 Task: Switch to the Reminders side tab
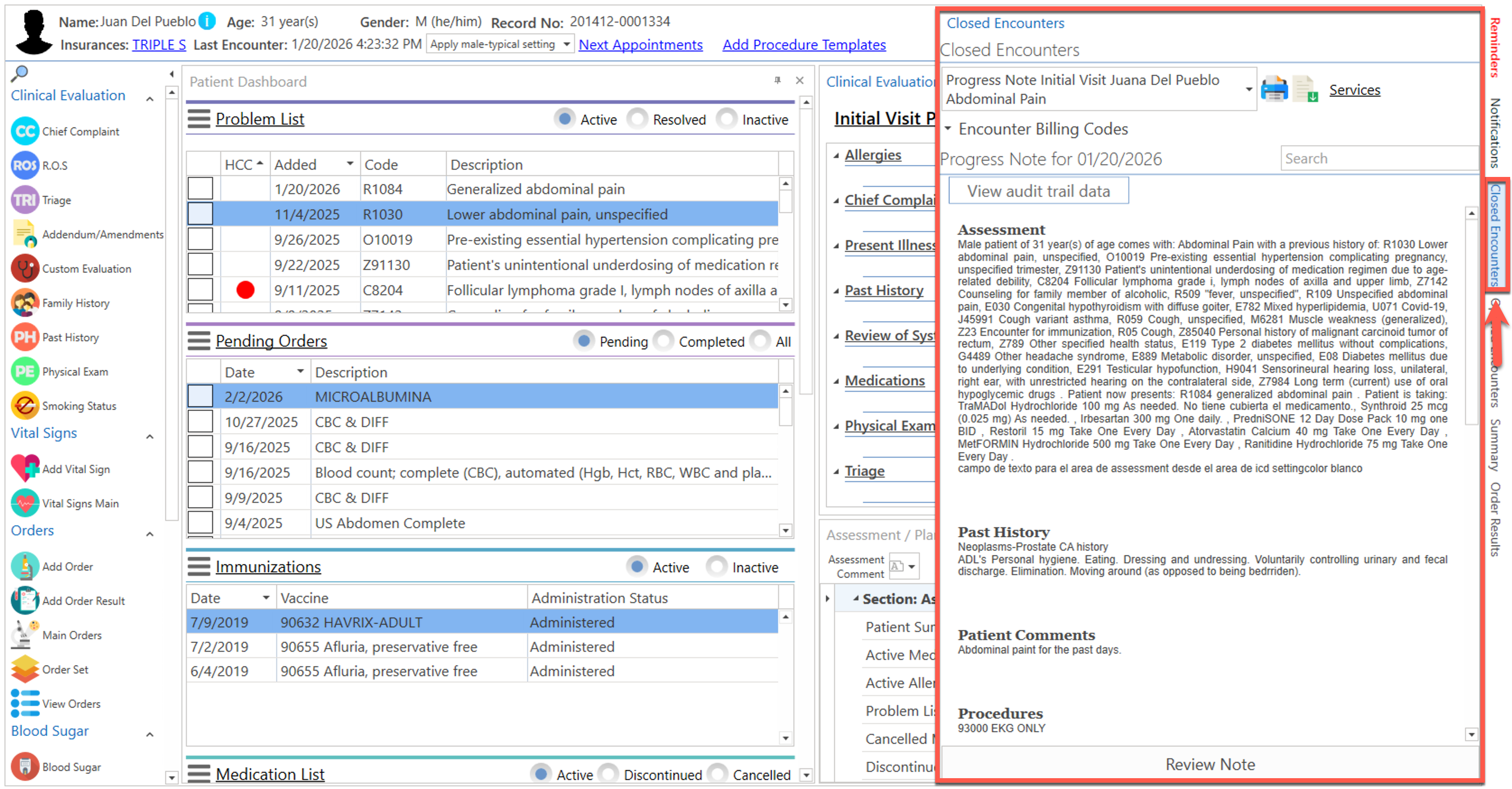1496,47
